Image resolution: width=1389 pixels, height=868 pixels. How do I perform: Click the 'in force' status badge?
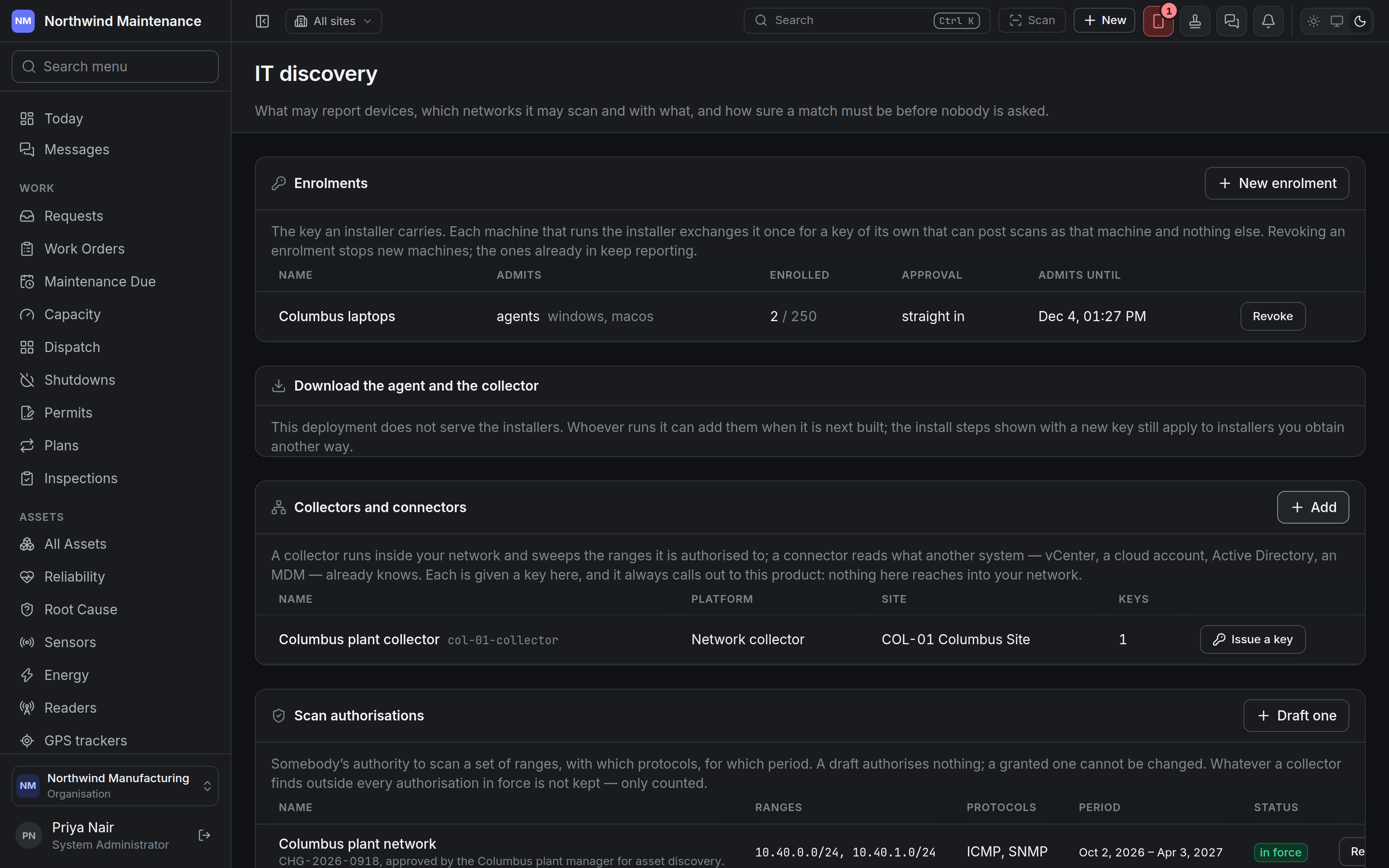coord(1280,852)
